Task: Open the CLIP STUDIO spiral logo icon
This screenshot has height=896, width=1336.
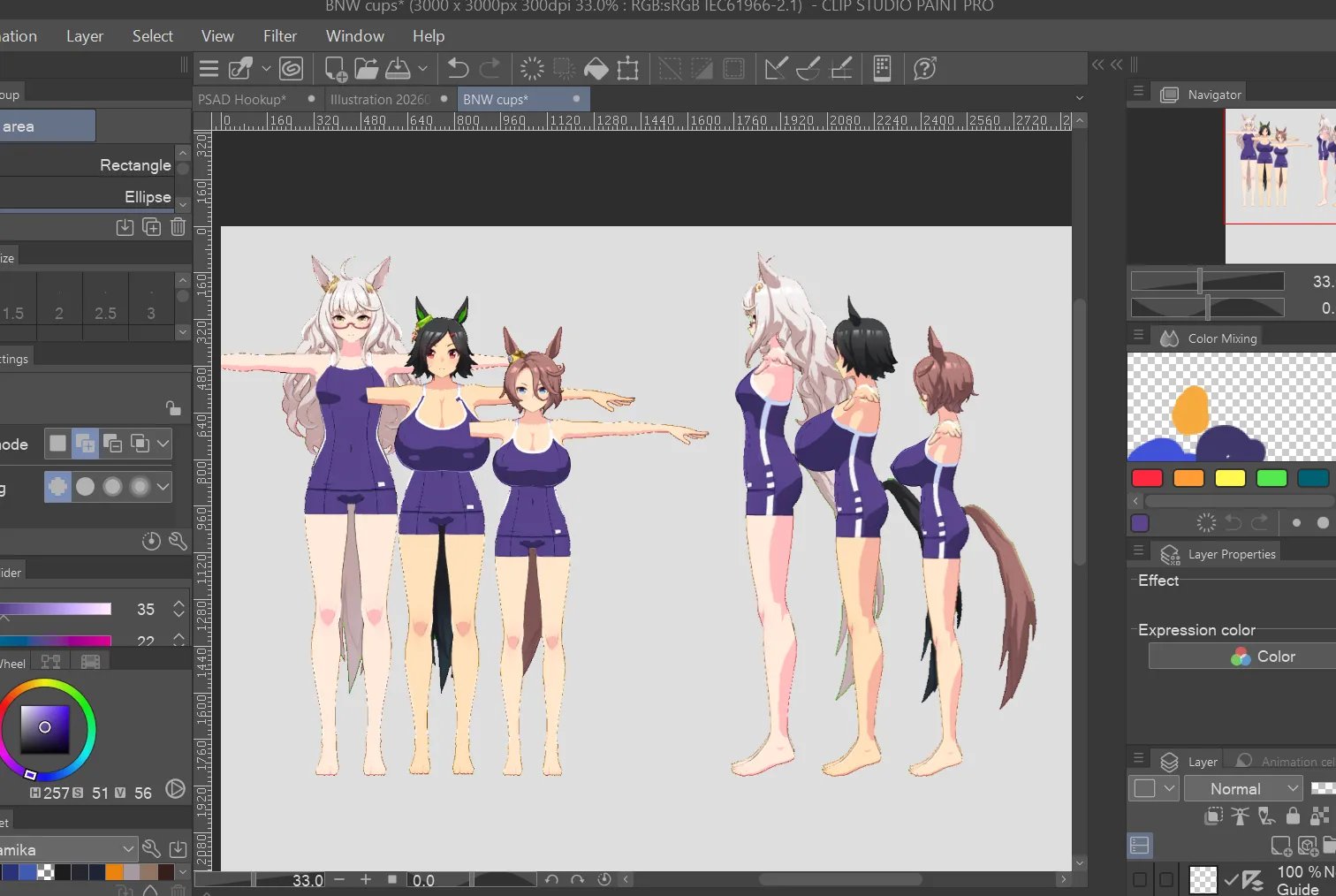Action: [x=291, y=69]
